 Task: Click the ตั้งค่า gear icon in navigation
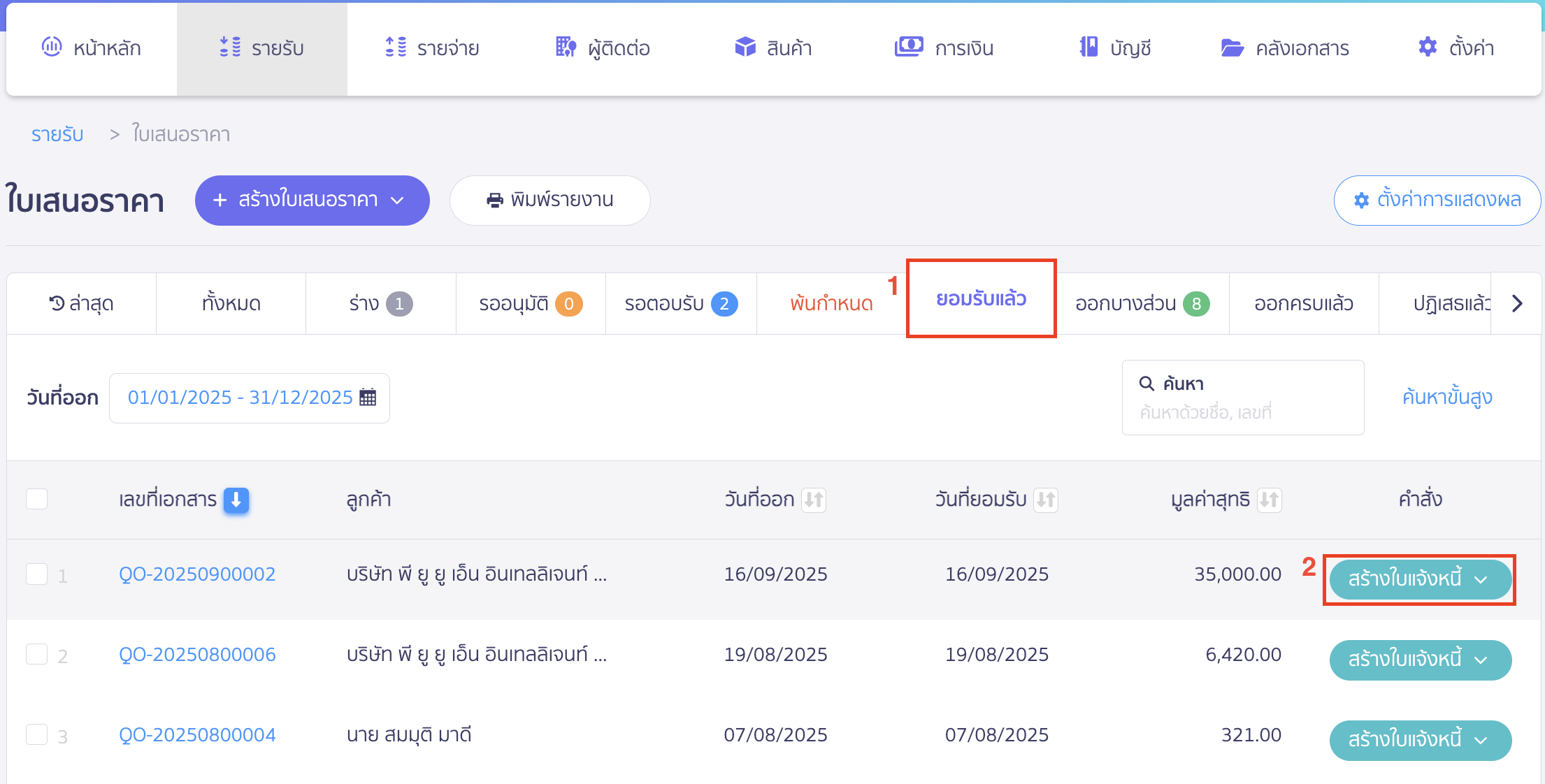tap(1428, 47)
